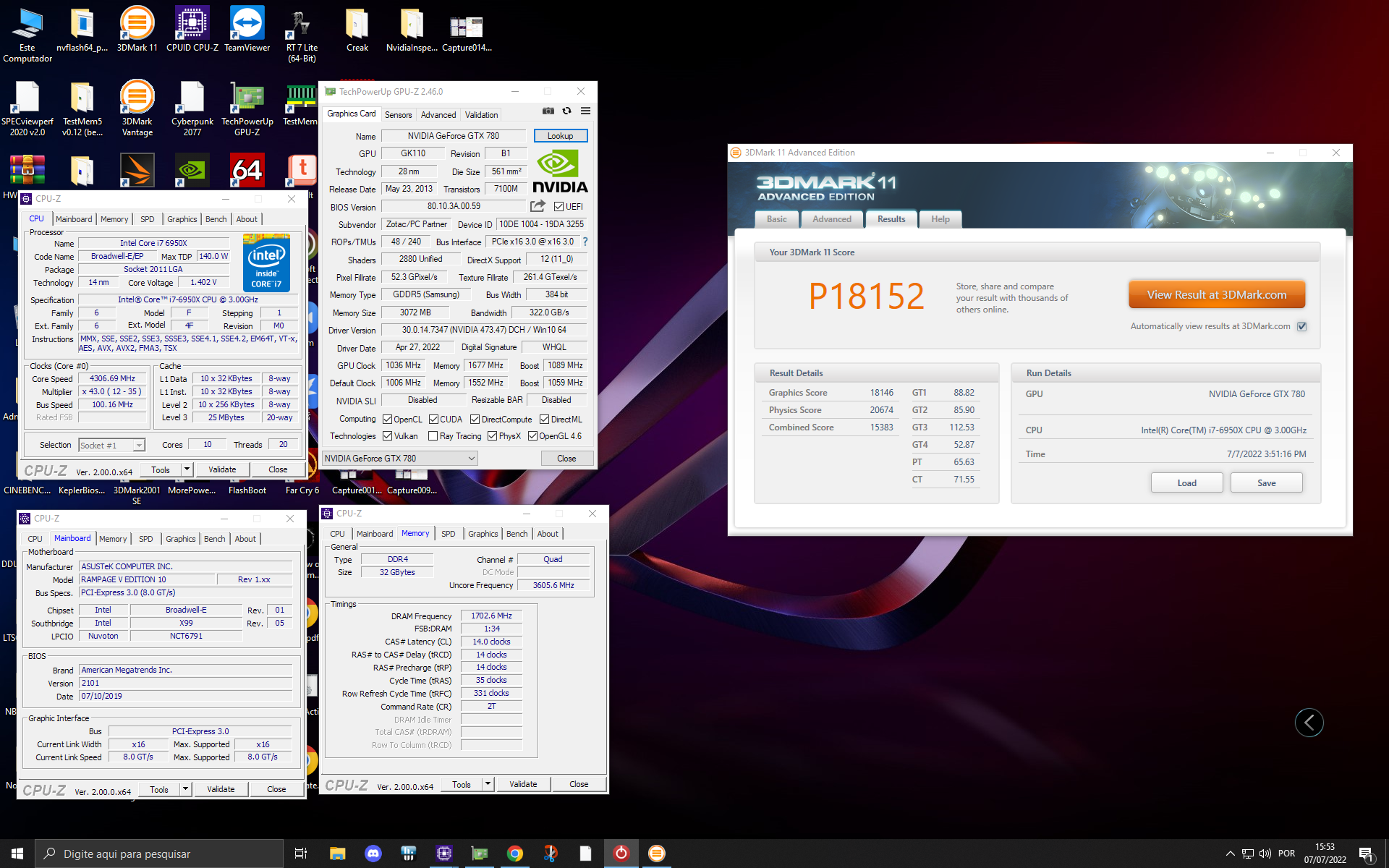
Task: Click the back arrow circle on desktop
Action: tap(1309, 722)
